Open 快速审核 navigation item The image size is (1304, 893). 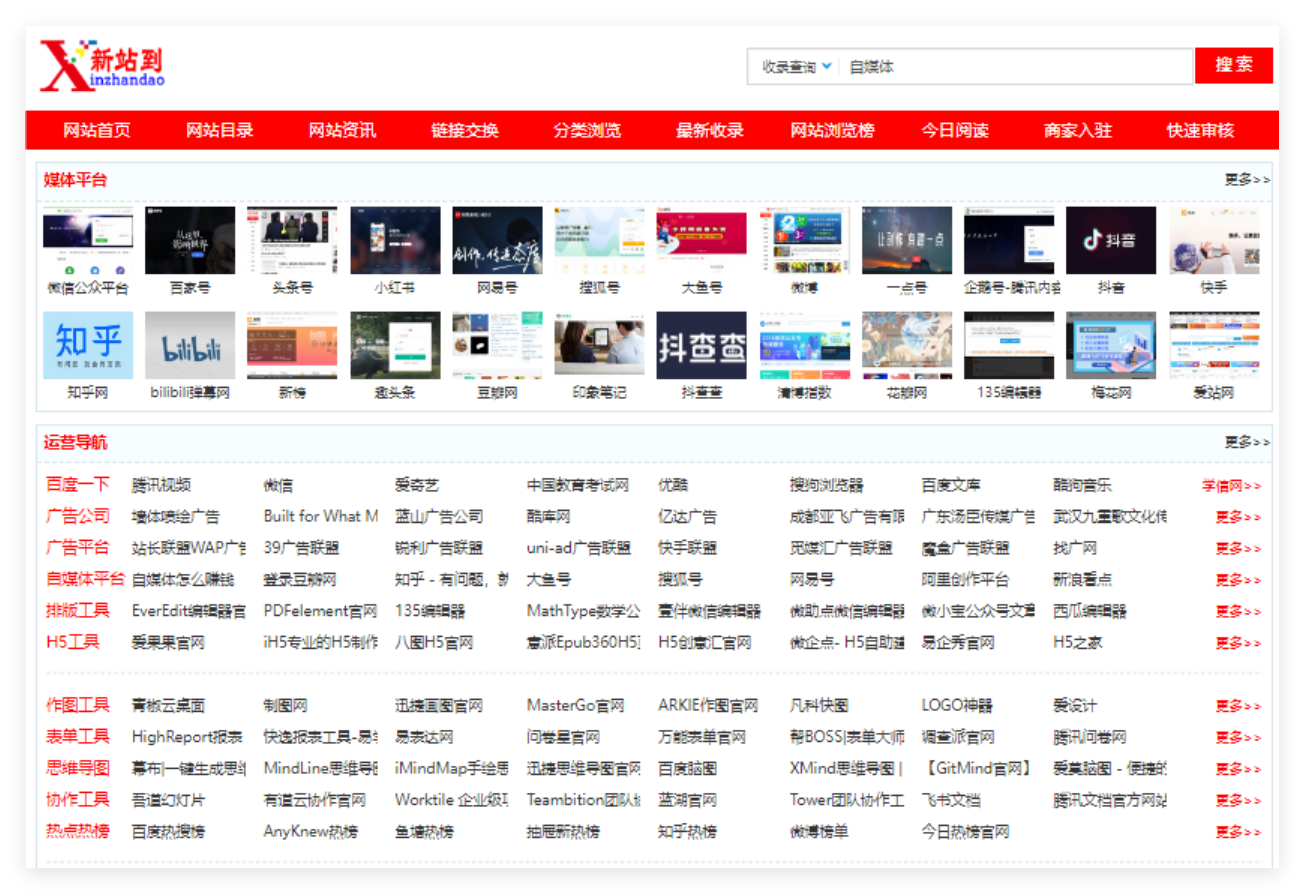coord(1200,130)
